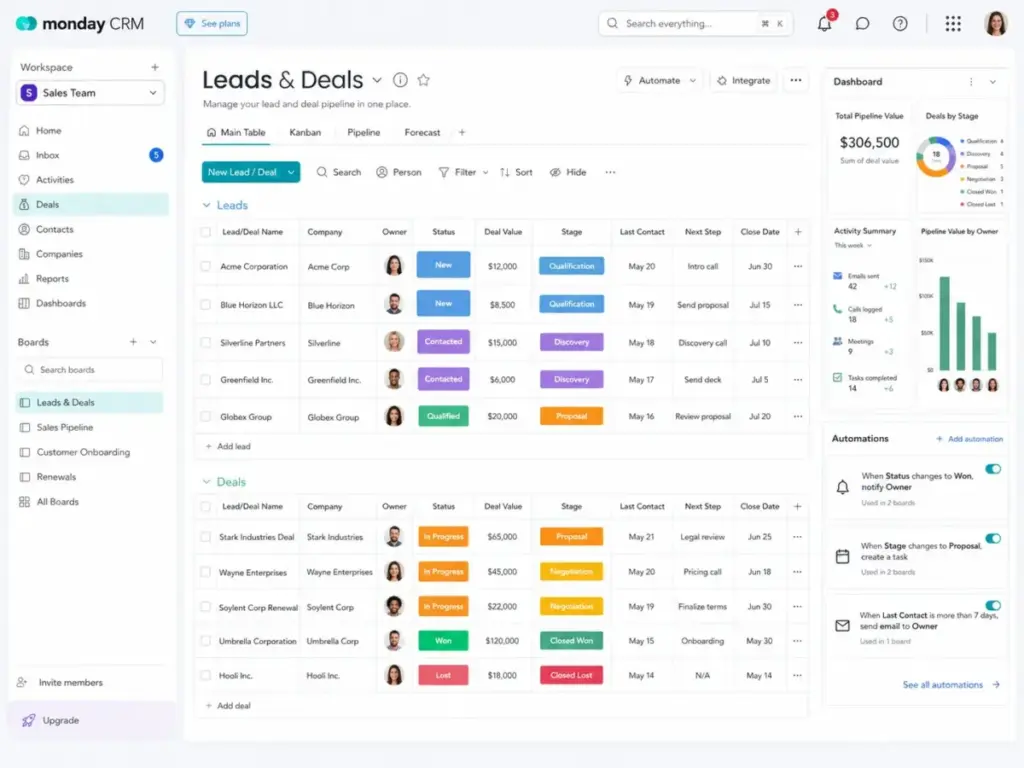Switch to the Pipeline tab

click(364, 132)
